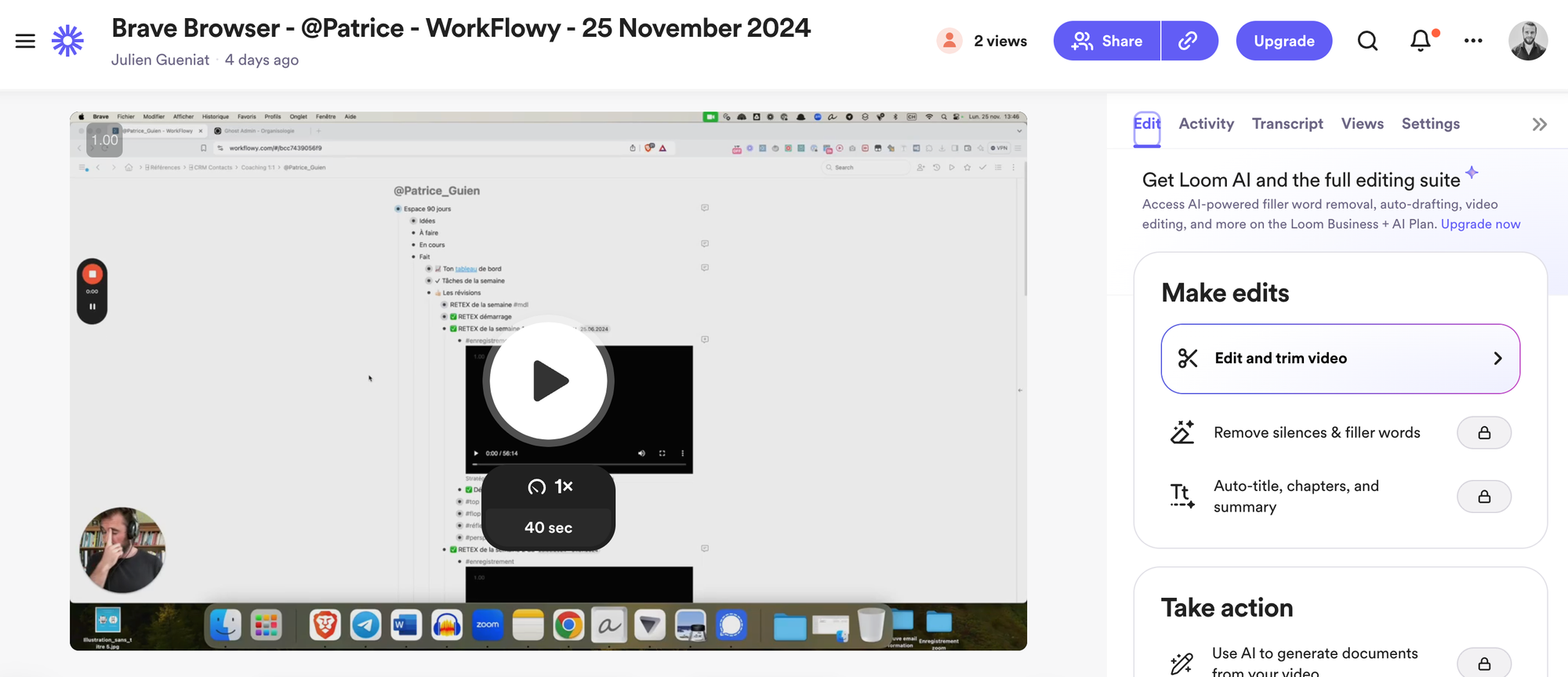This screenshot has width=1568, height=677.
Task: Switch to the Activity tab
Action: pos(1206,124)
